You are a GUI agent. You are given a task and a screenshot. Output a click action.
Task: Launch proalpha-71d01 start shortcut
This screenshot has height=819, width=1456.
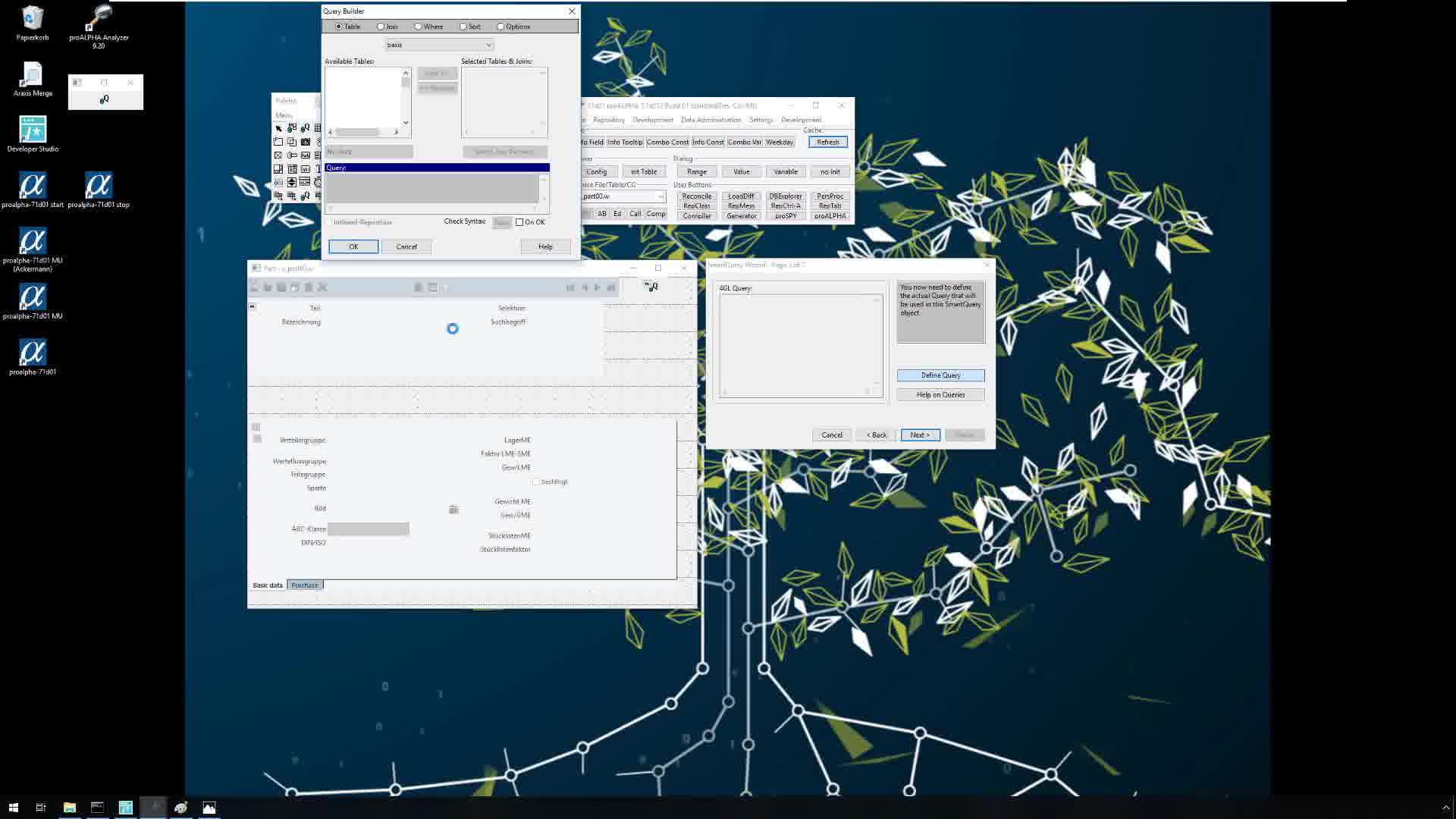click(x=33, y=190)
